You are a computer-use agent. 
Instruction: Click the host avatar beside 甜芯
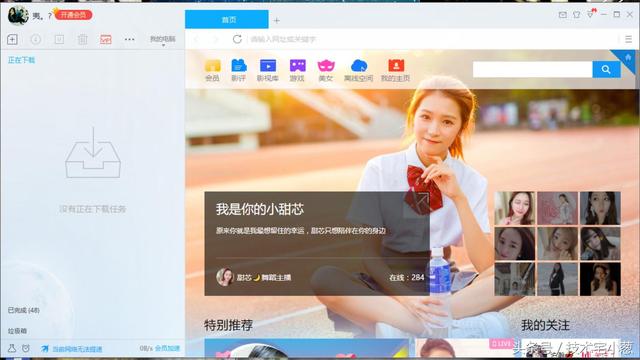coord(224,277)
